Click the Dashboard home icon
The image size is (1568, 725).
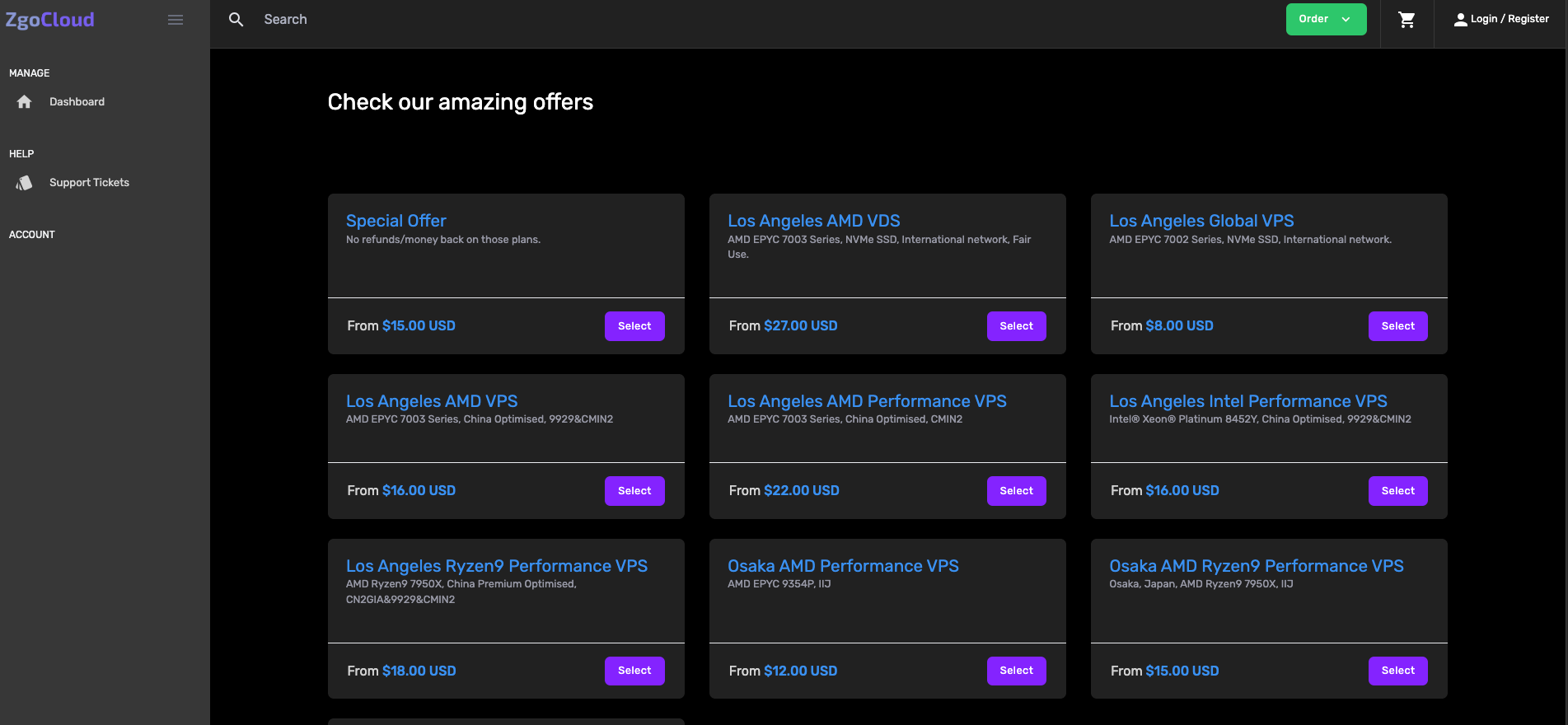point(25,102)
